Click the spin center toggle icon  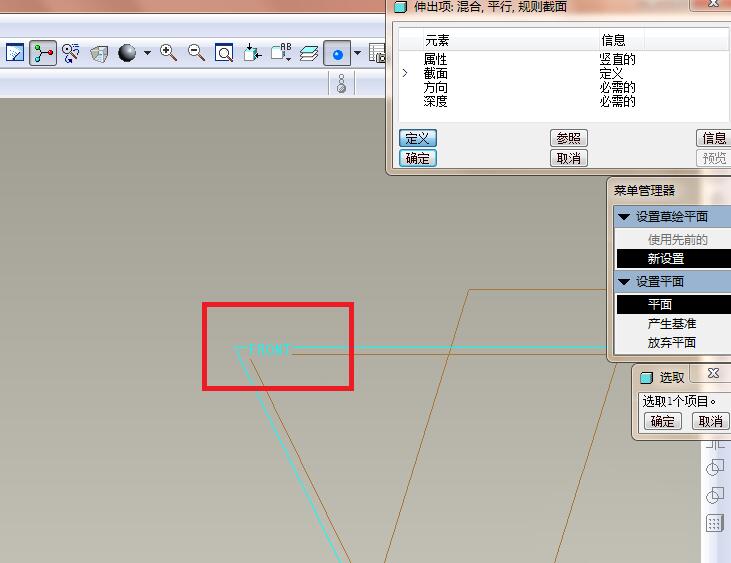pyautogui.click(x=43, y=53)
